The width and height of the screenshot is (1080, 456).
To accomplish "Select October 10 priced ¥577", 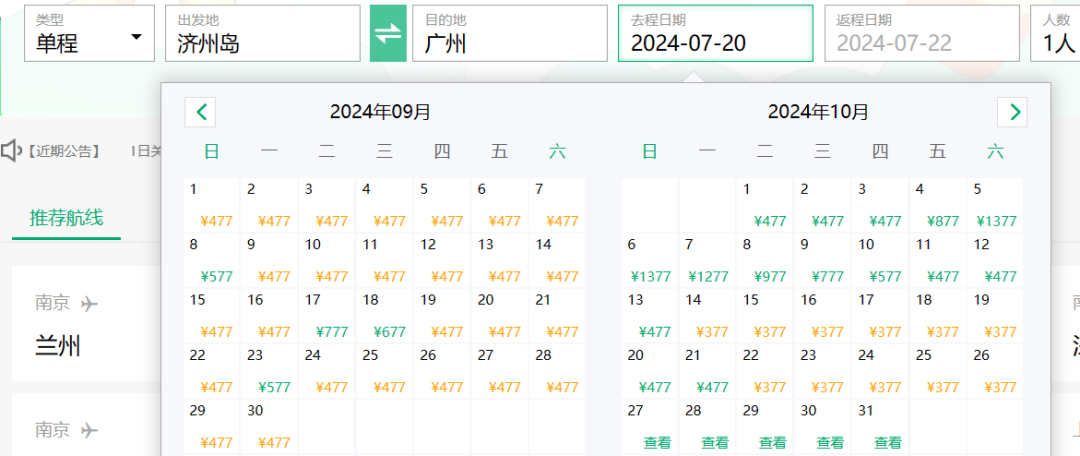I will 880,260.
